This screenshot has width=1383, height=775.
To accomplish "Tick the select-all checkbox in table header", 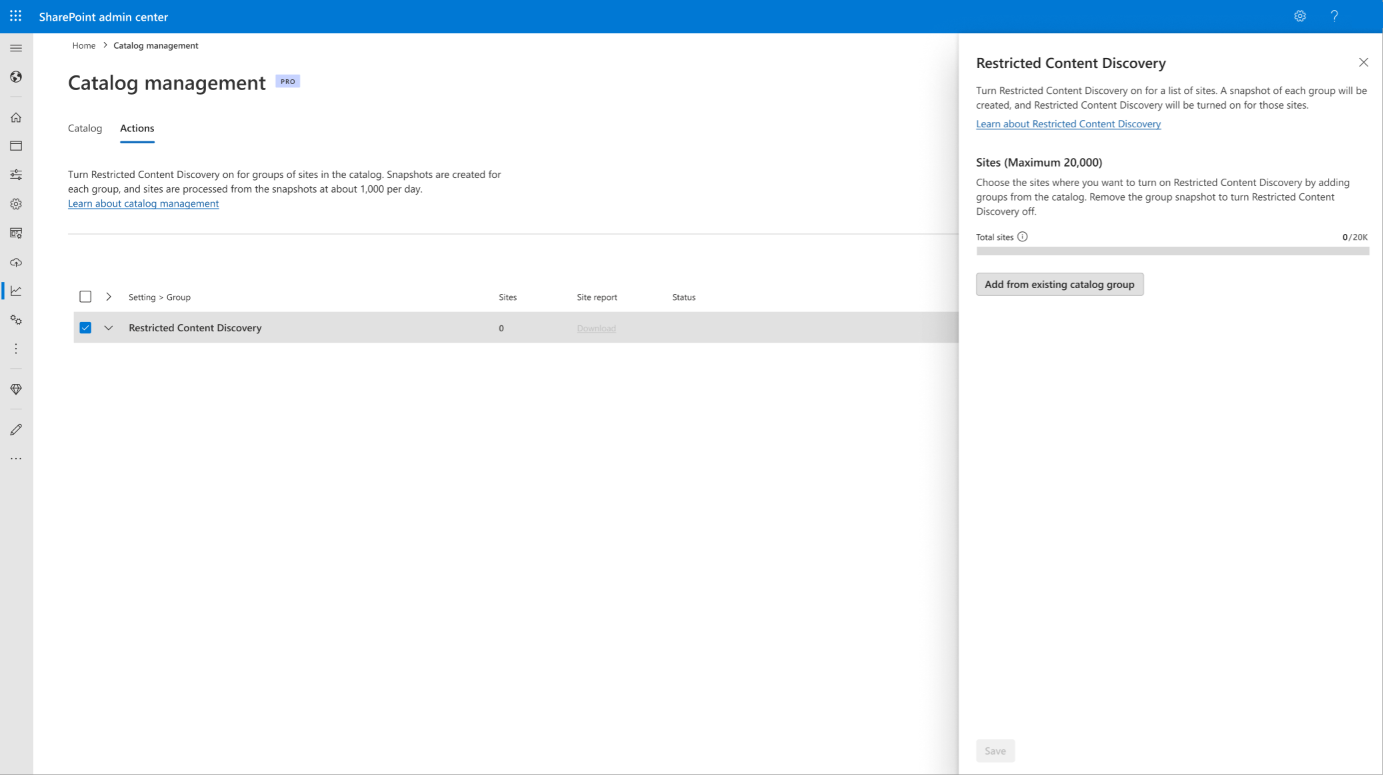I will point(85,297).
